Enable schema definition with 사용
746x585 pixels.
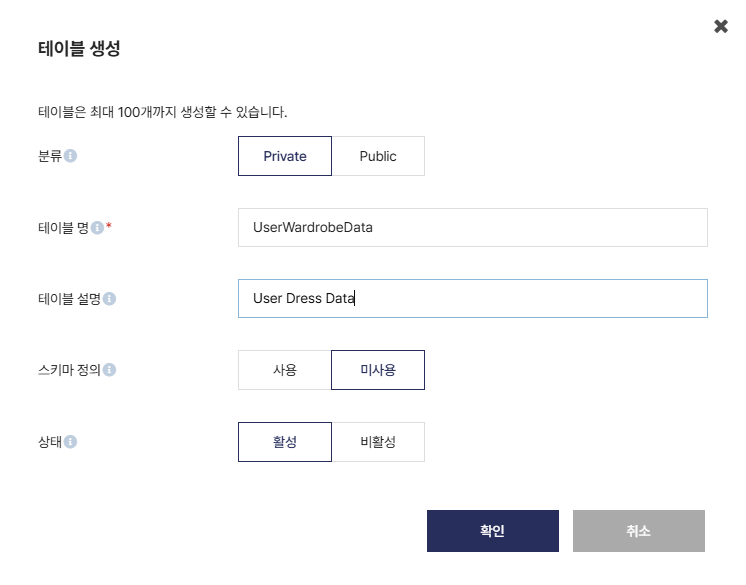coord(285,370)
